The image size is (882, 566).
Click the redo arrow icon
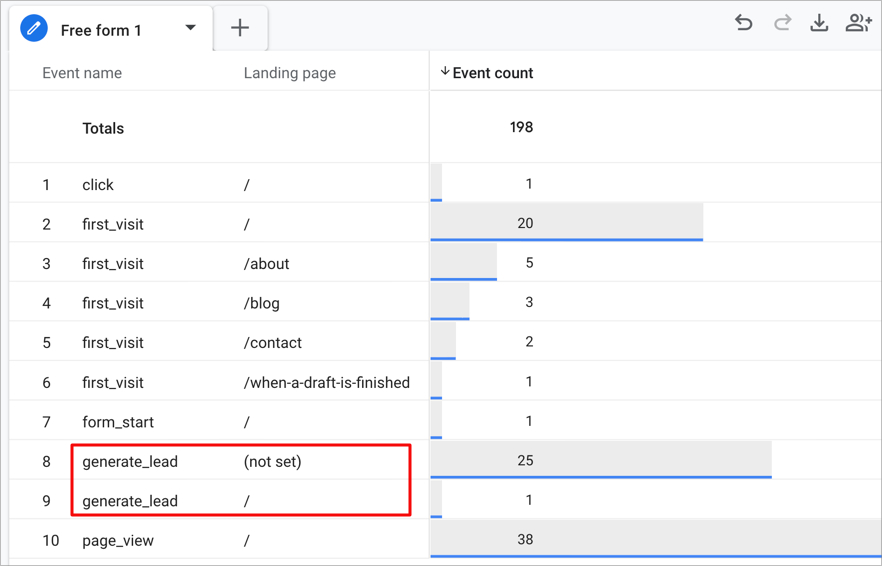pyautogui.click(x=782, y=23)
